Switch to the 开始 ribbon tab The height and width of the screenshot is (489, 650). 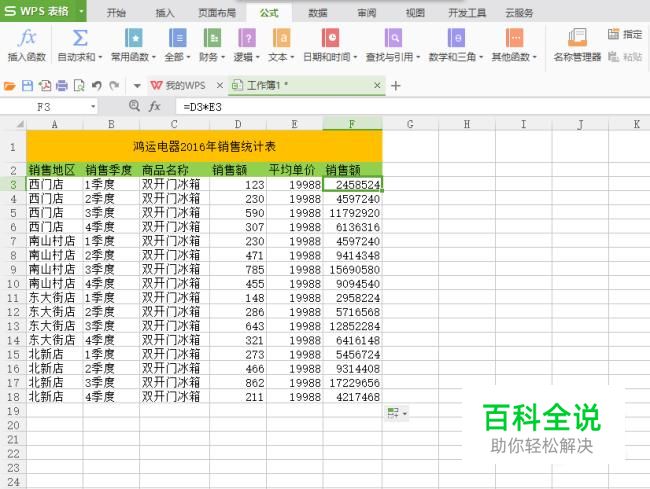coord(116,13)
